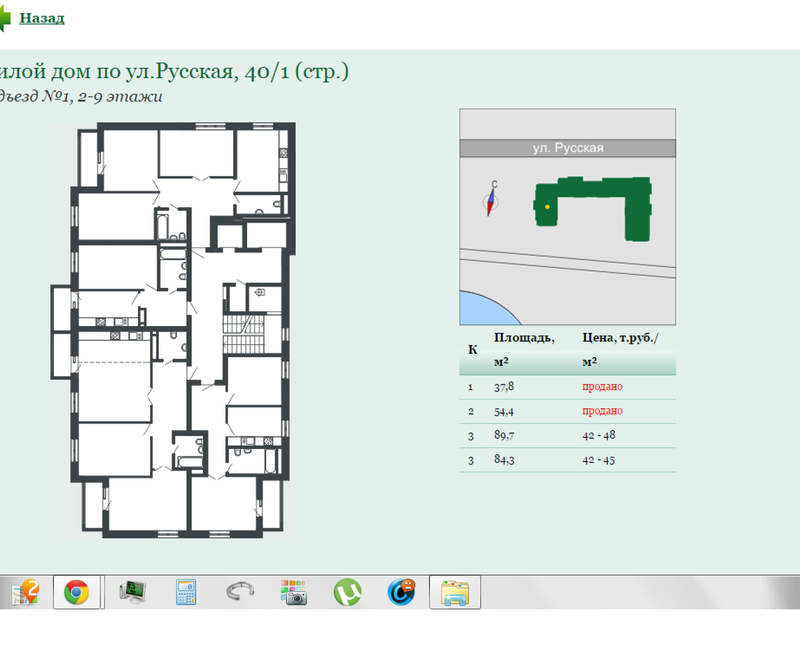Image resolution: width=800 pixels, height=661 pixels.
Task: Click the grey headset icon in the taskbar
Action: pos(240,593)
